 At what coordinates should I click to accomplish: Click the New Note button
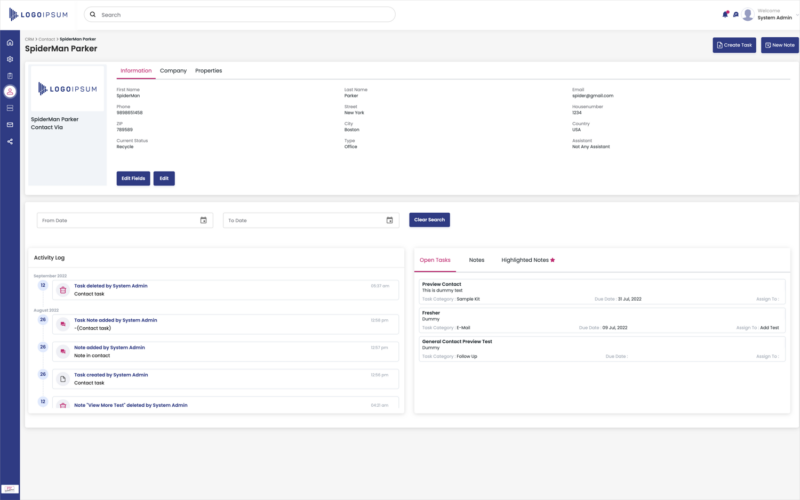(779, 45)
